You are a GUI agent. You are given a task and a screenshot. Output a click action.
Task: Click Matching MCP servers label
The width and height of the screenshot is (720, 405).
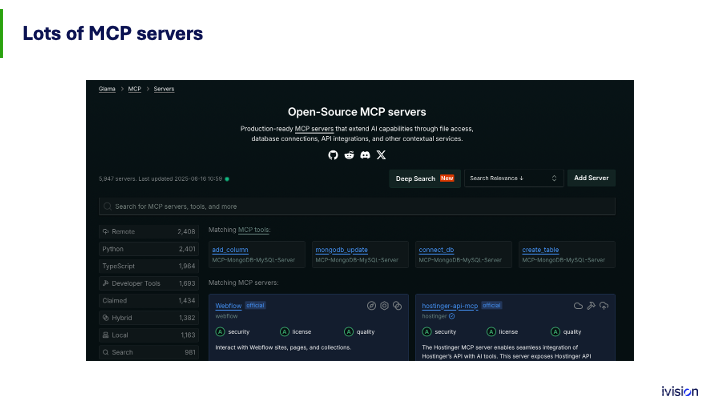tap(243, 283)
